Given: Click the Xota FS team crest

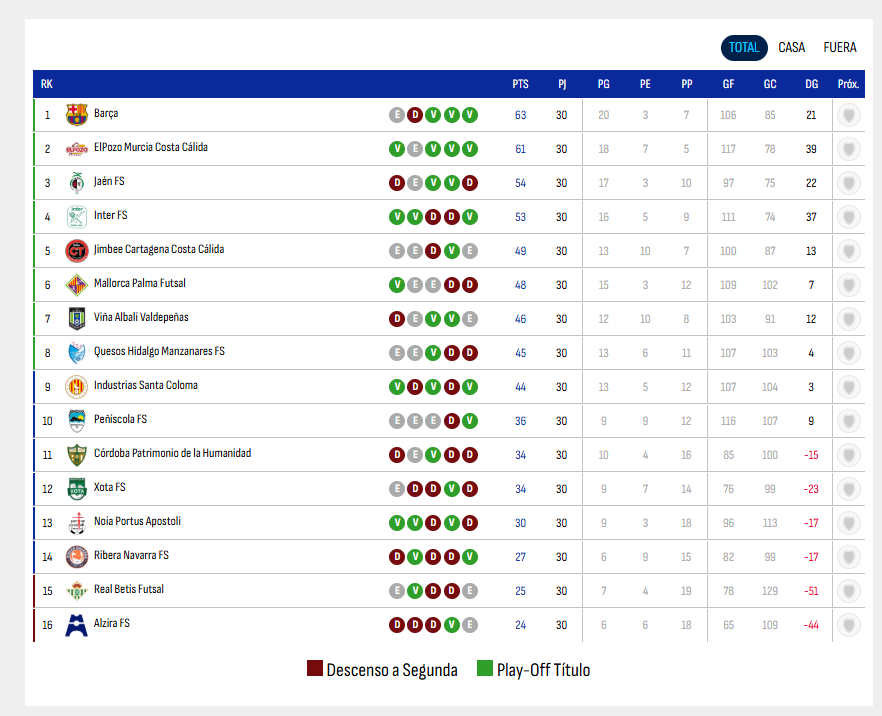Looking at the screenshot, I should 76,489.
